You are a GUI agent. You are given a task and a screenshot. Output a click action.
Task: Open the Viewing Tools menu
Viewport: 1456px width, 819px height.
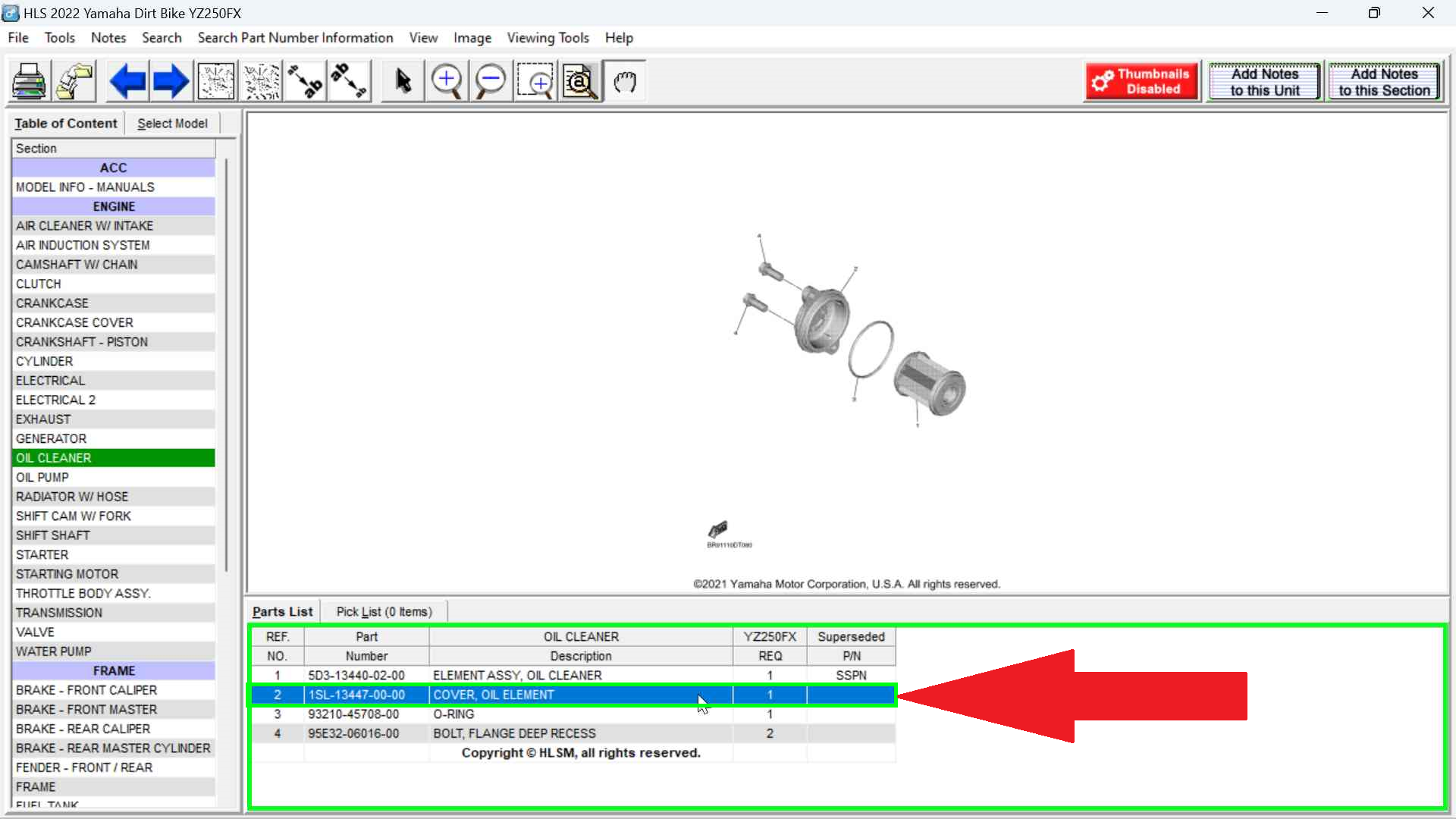click(x=548, y=38)
